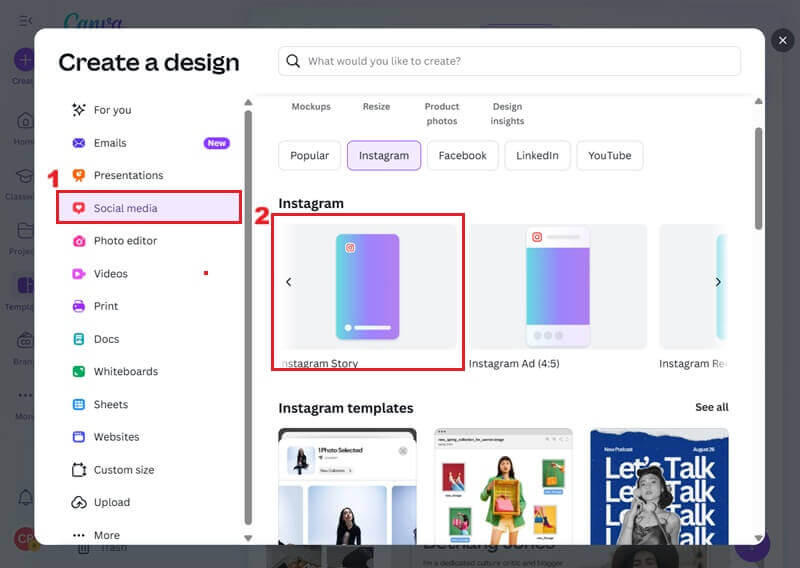Click the sidebar scroll up arrow
This screenshot has width=800, height=568.
tap(248, 103)
